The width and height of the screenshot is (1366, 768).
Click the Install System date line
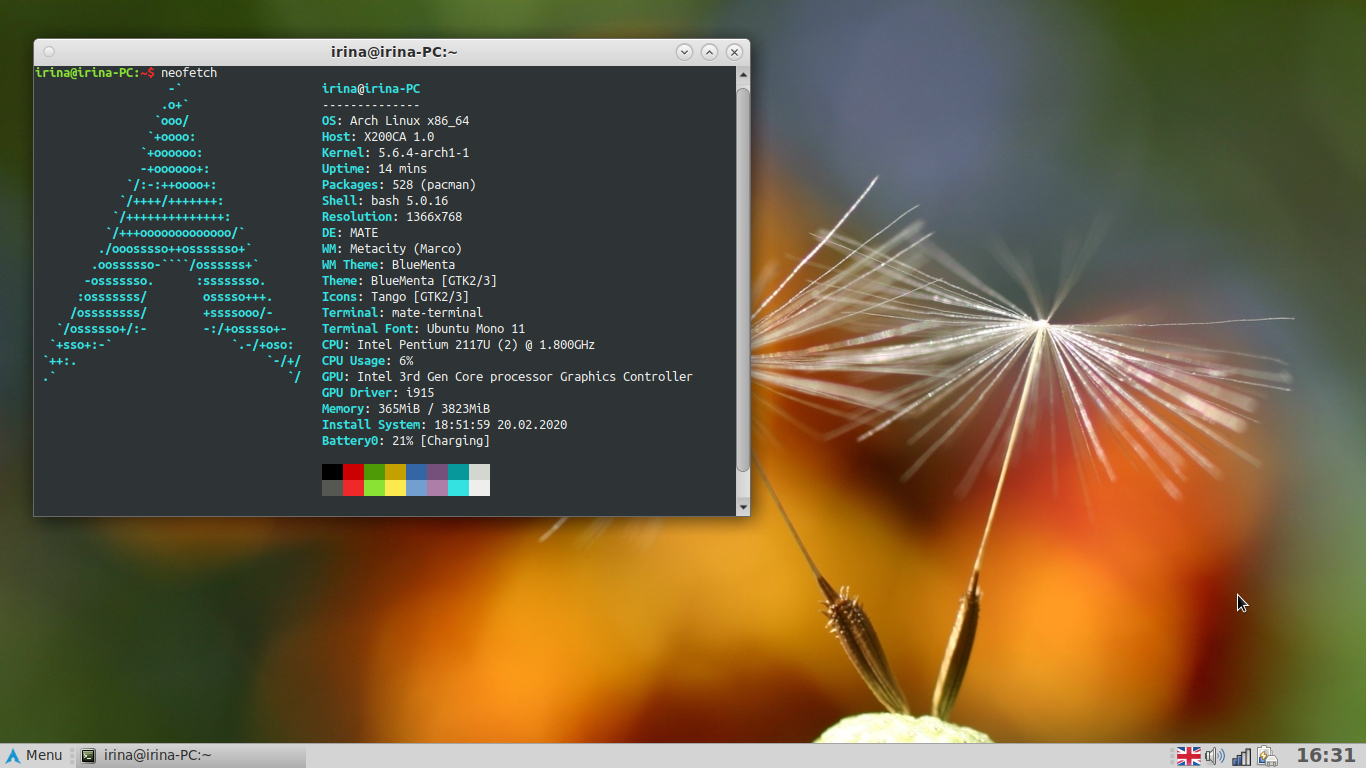point(444,425)
